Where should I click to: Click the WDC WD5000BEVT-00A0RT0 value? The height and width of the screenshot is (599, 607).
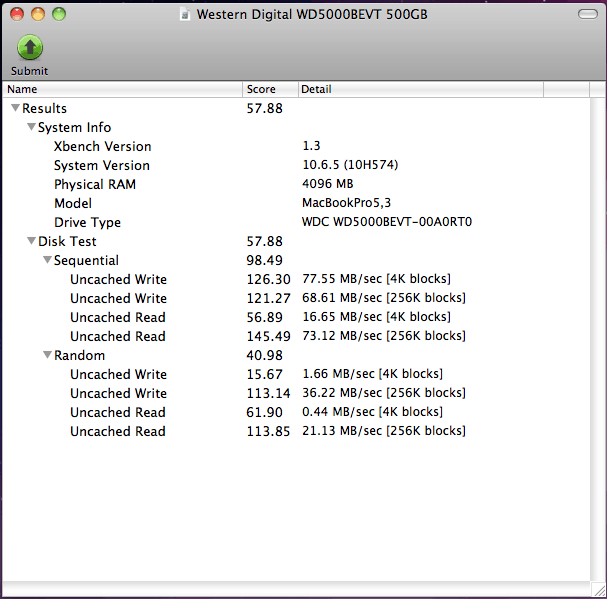[387, 221]
